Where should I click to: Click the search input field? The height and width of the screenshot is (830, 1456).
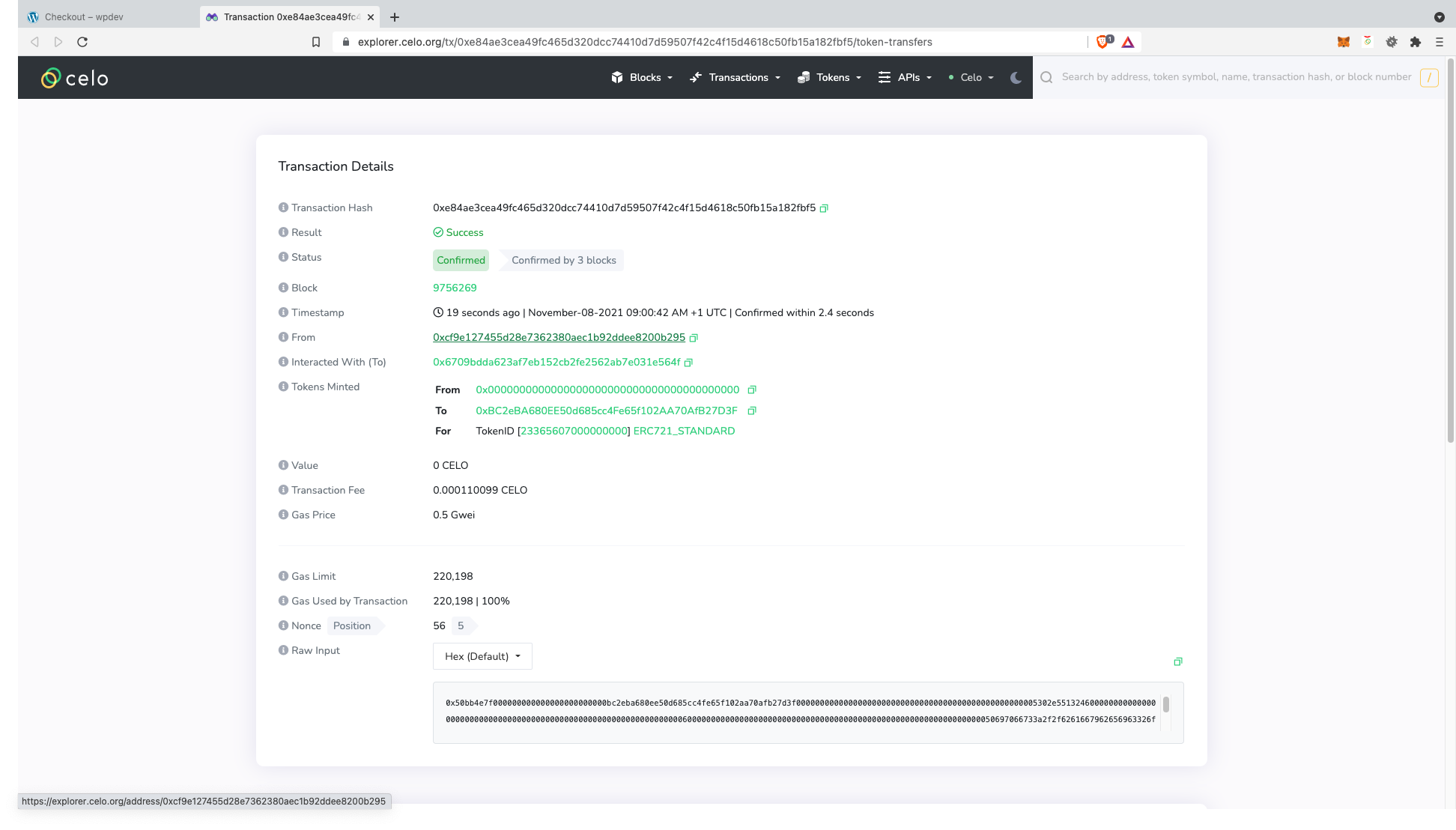(1234, 77)
